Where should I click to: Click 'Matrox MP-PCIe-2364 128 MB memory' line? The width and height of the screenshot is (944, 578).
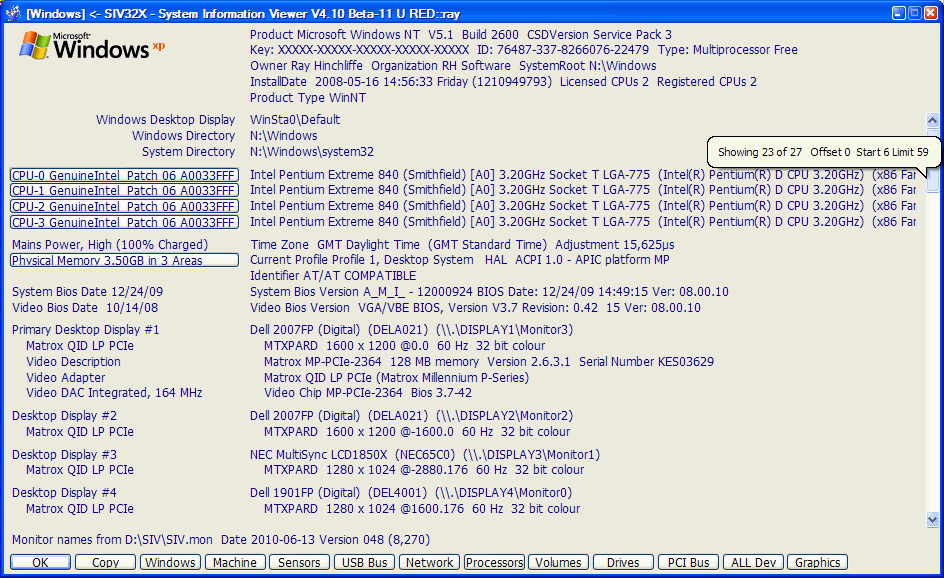[x=489, y=361]
